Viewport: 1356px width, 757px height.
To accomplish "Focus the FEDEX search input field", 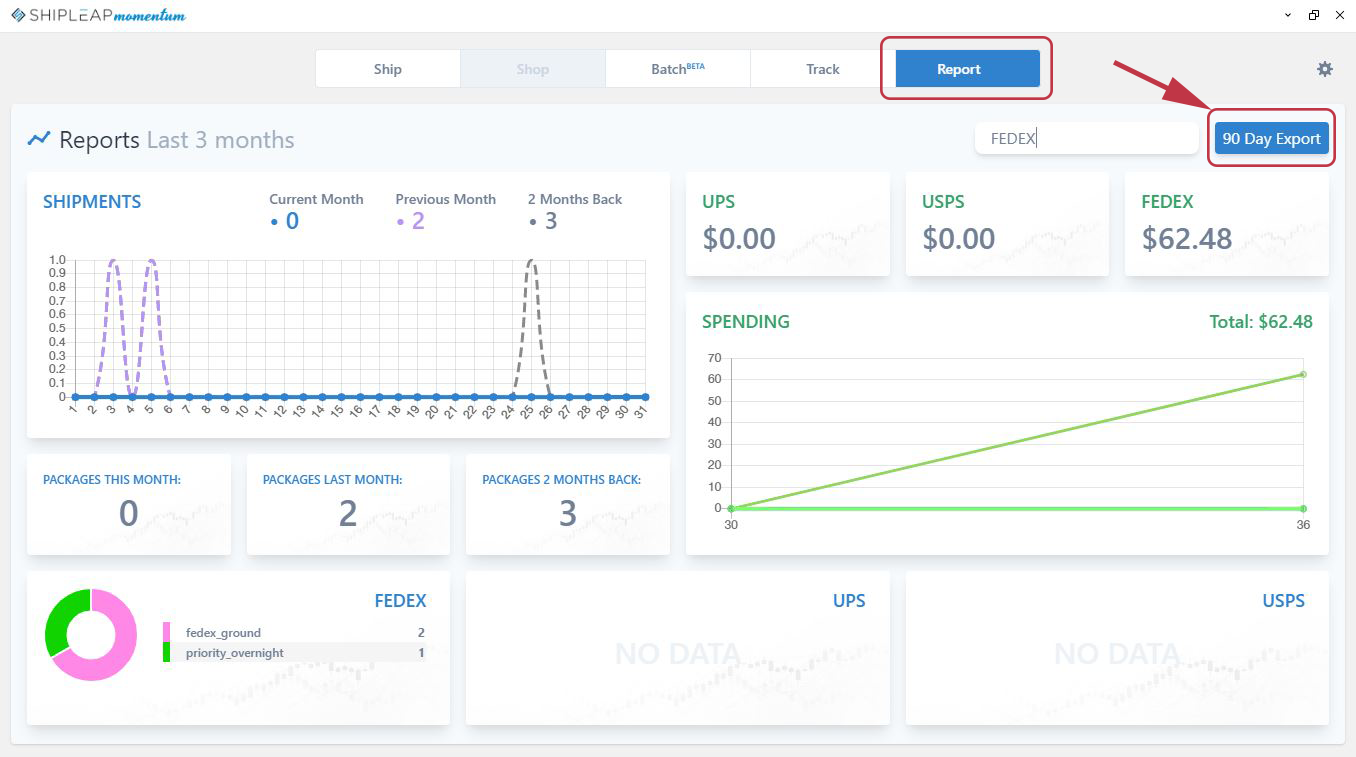I will pyautogui.click(x=1087, y=139).
